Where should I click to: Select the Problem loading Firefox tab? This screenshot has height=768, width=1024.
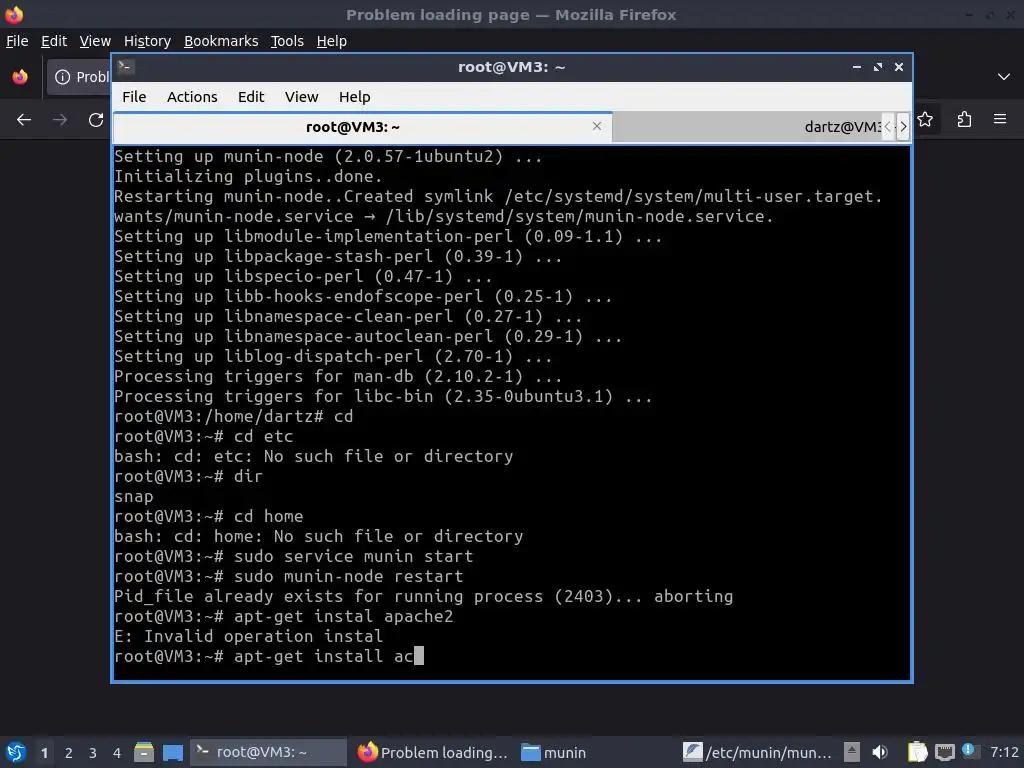[x=79, y=77]
